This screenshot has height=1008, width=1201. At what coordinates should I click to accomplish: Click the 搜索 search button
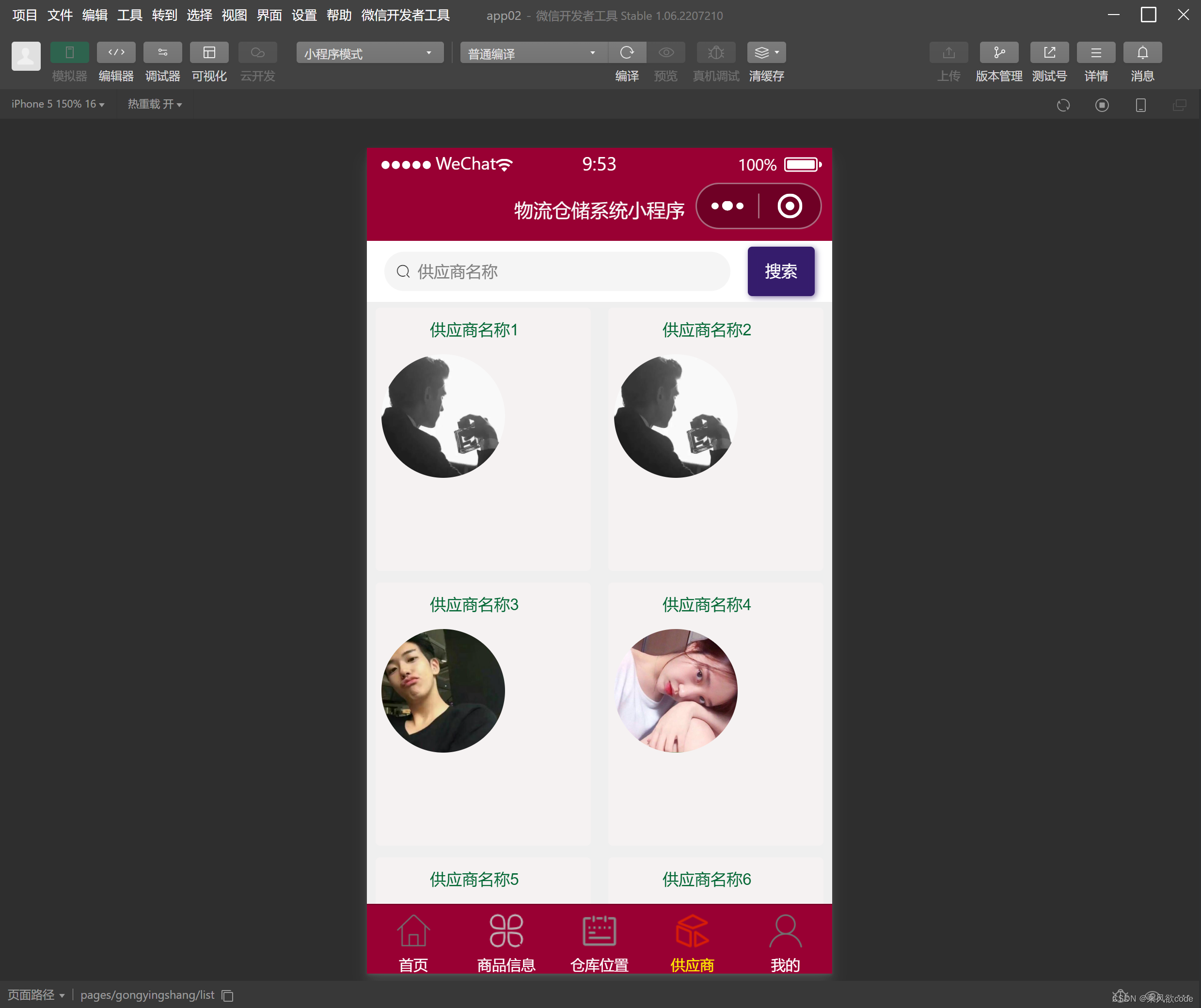coord(781,271)
